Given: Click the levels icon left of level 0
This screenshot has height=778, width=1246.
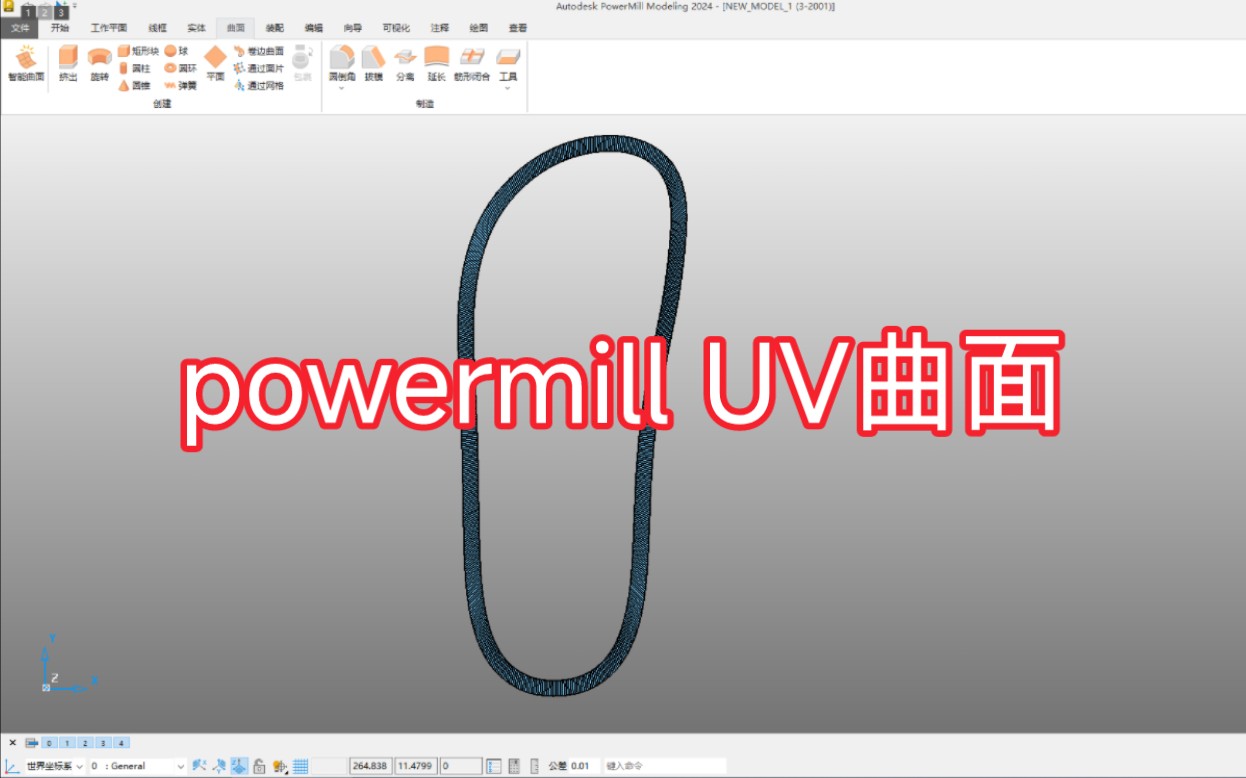Looking at the screenshot, I should coord(32,743).
